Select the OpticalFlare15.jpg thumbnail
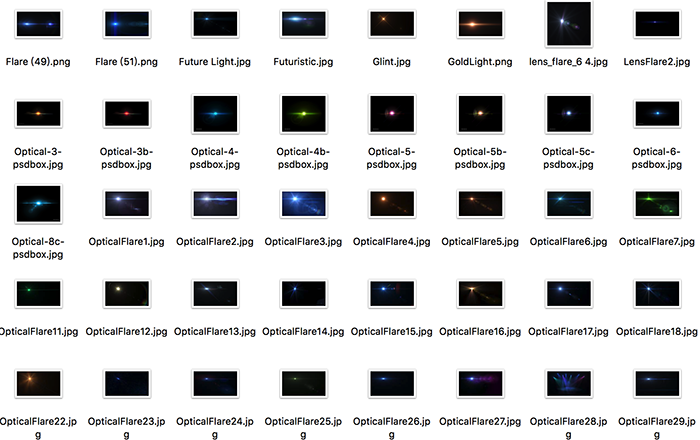Screen dimensions: 700x440 coord(392,293)
